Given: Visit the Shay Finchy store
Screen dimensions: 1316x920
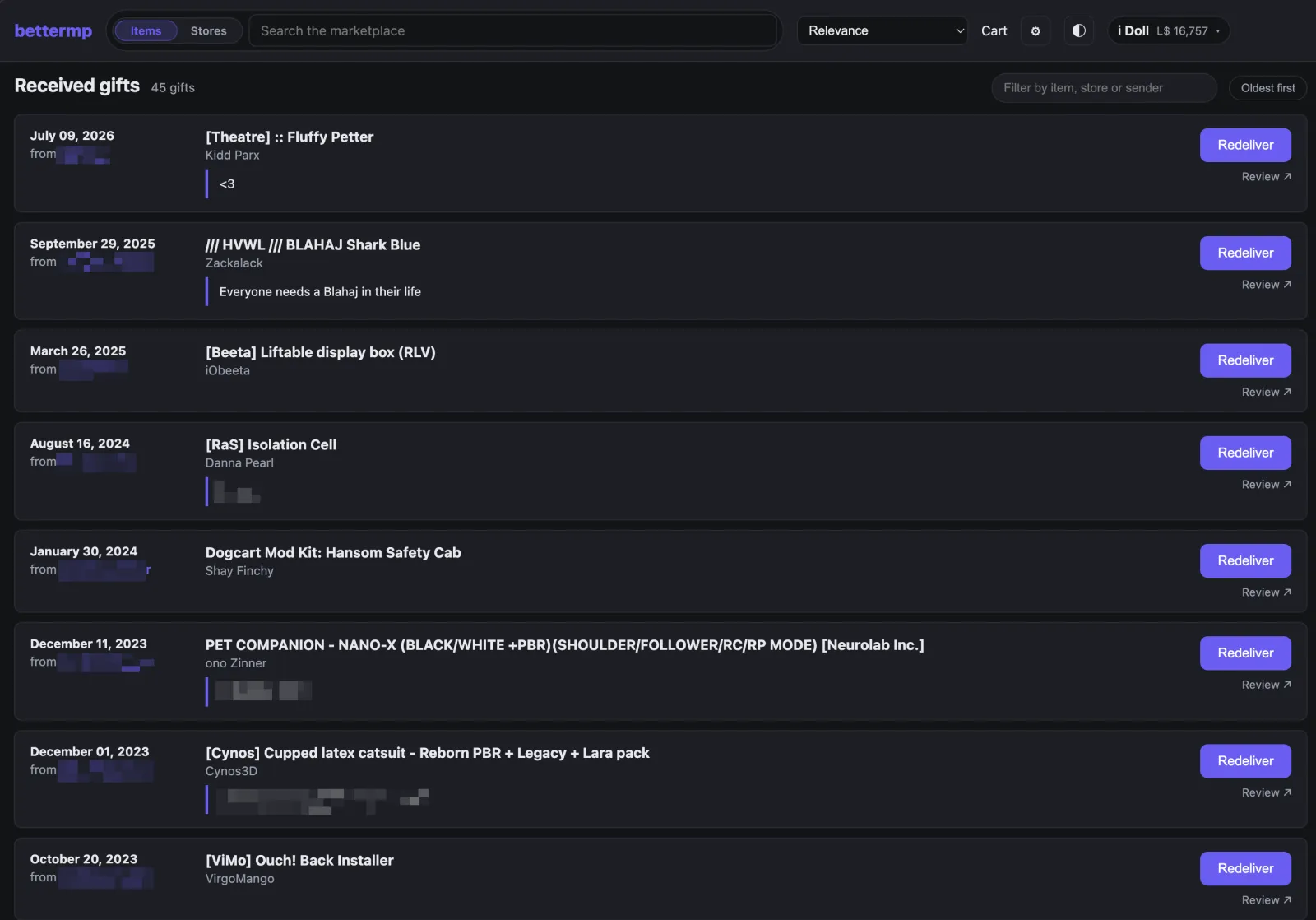Looking at the screenshot, I should click(x=239, y=570).
